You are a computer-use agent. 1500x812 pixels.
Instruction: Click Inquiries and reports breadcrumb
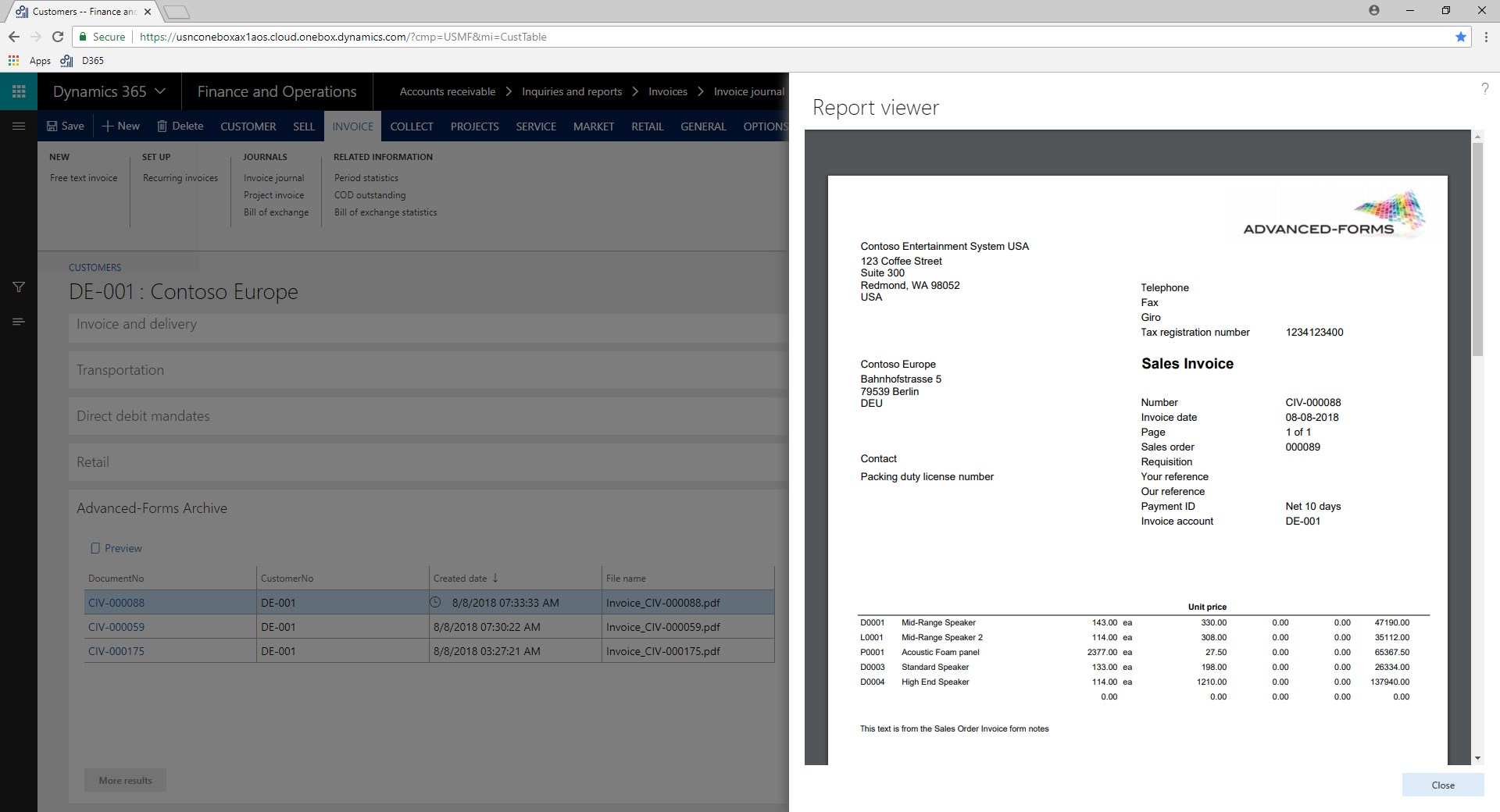572,91
